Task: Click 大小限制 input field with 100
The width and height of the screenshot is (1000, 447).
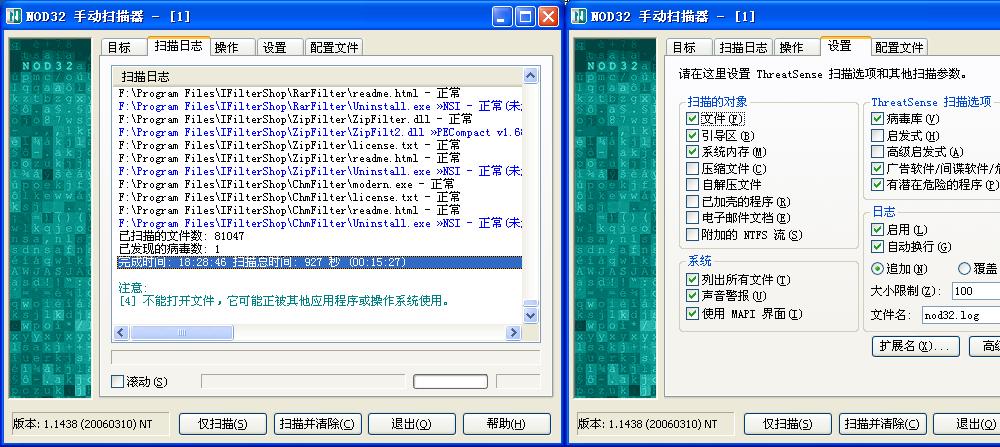Action: pyautogui.click(x=976, y=291)
